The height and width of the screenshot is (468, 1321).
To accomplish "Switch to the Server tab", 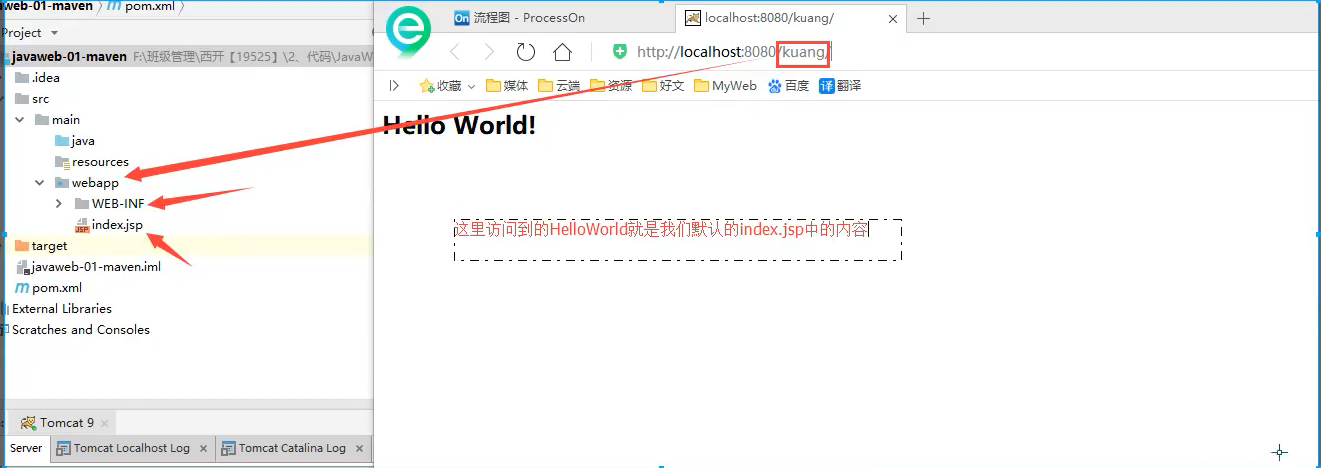I will pos(26,448).
